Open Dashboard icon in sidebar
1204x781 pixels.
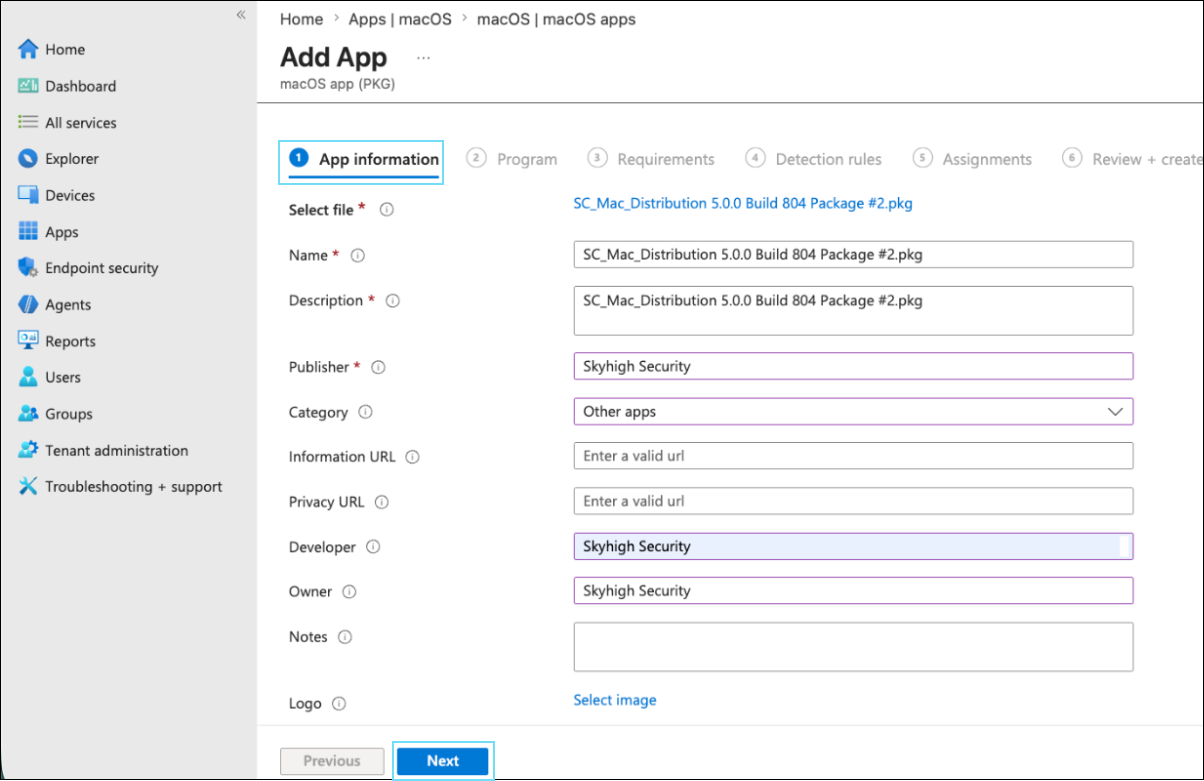[28, 86]
